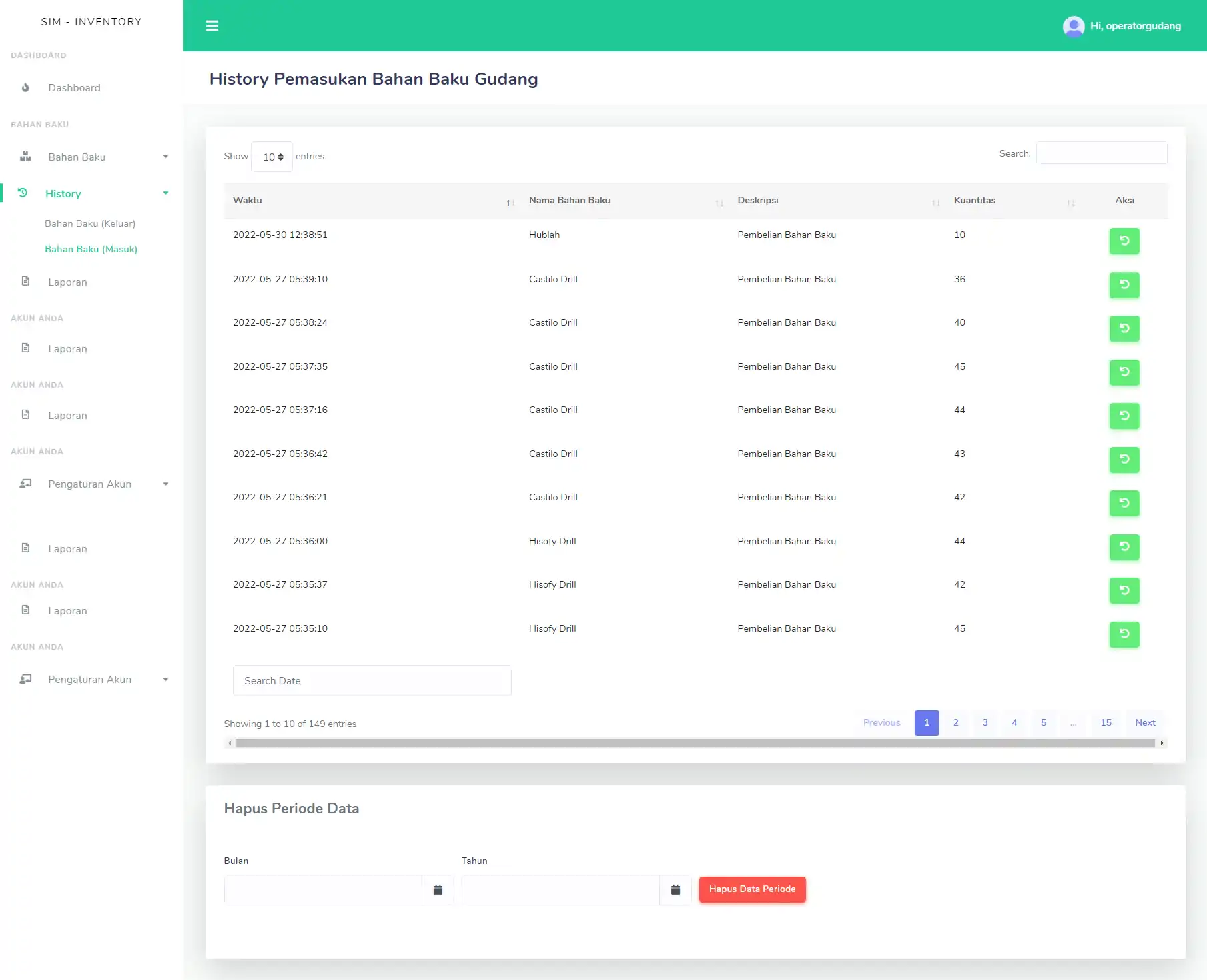This screenshot has width=1207, height=980.
Task: Sort table by Kuantitas column
Action: coord(1013,201)
